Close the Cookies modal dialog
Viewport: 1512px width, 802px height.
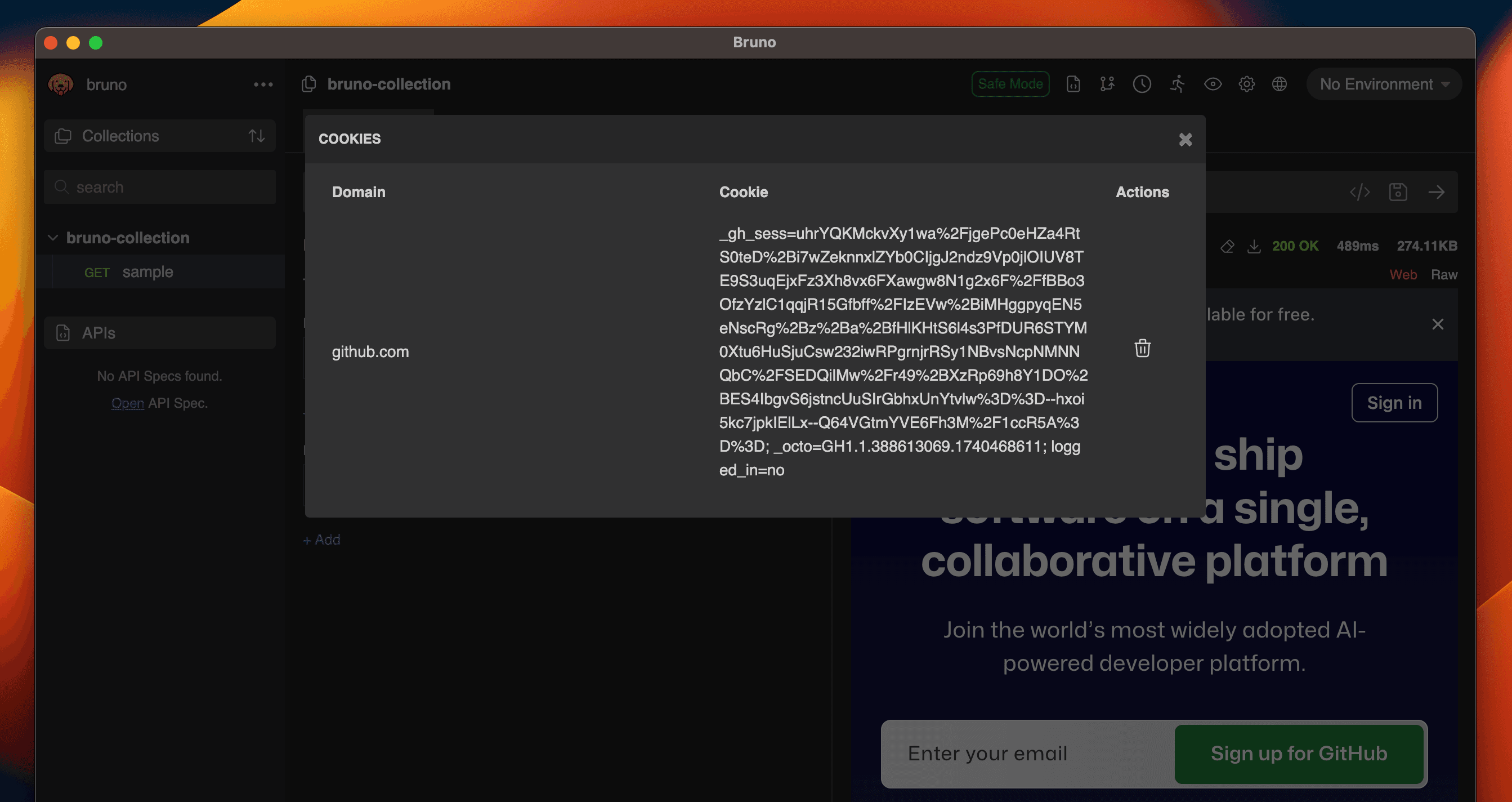pos(1184,139)
